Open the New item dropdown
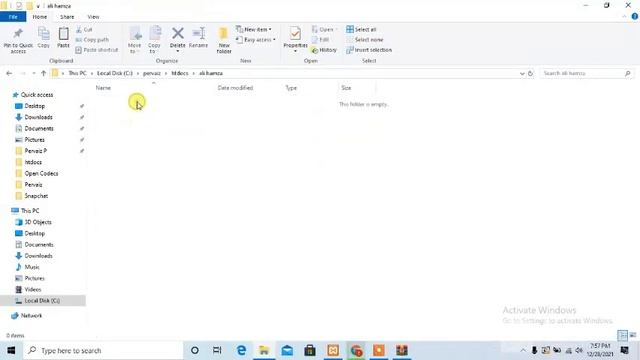 click(253, 29)
